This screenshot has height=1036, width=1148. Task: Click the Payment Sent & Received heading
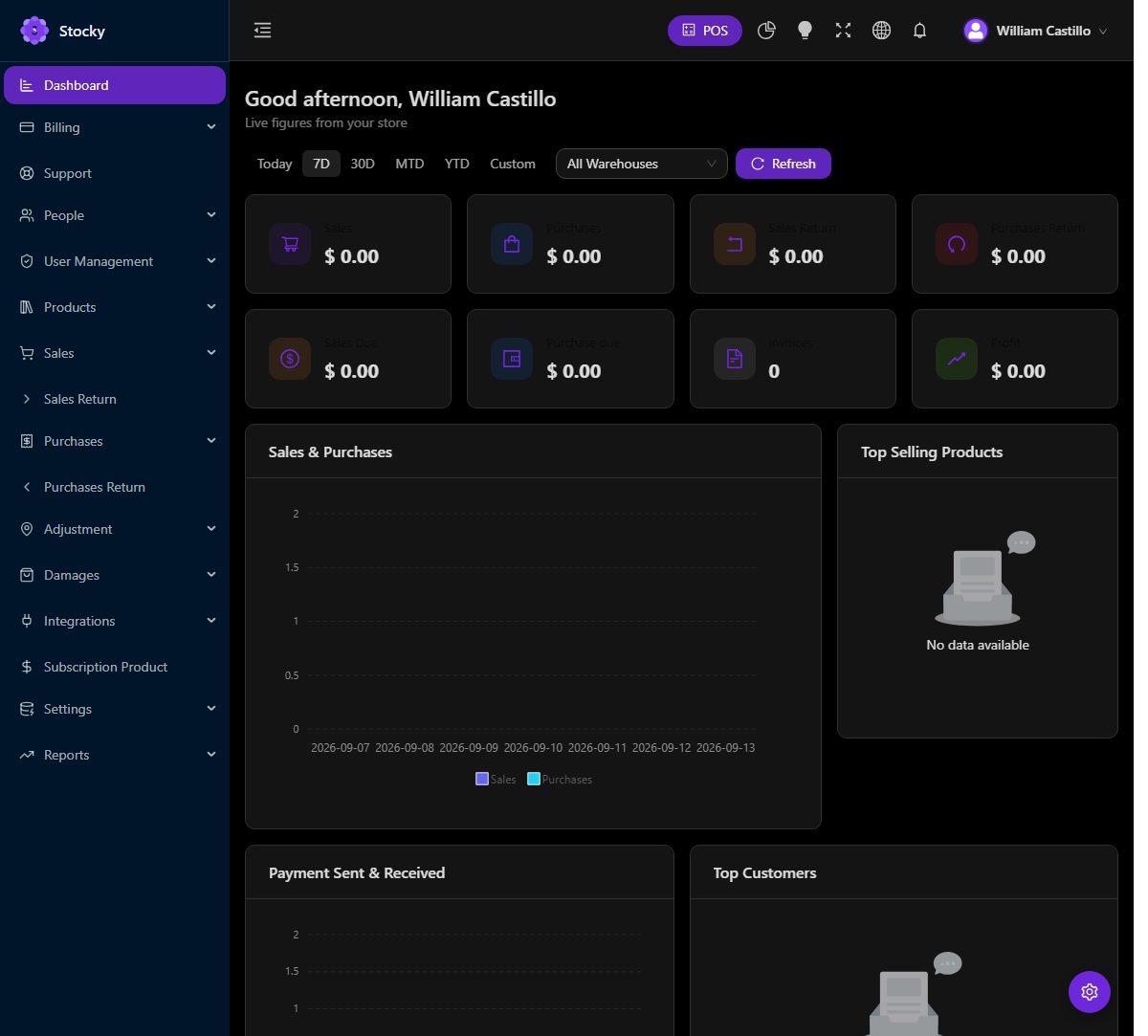pos(357,872)
